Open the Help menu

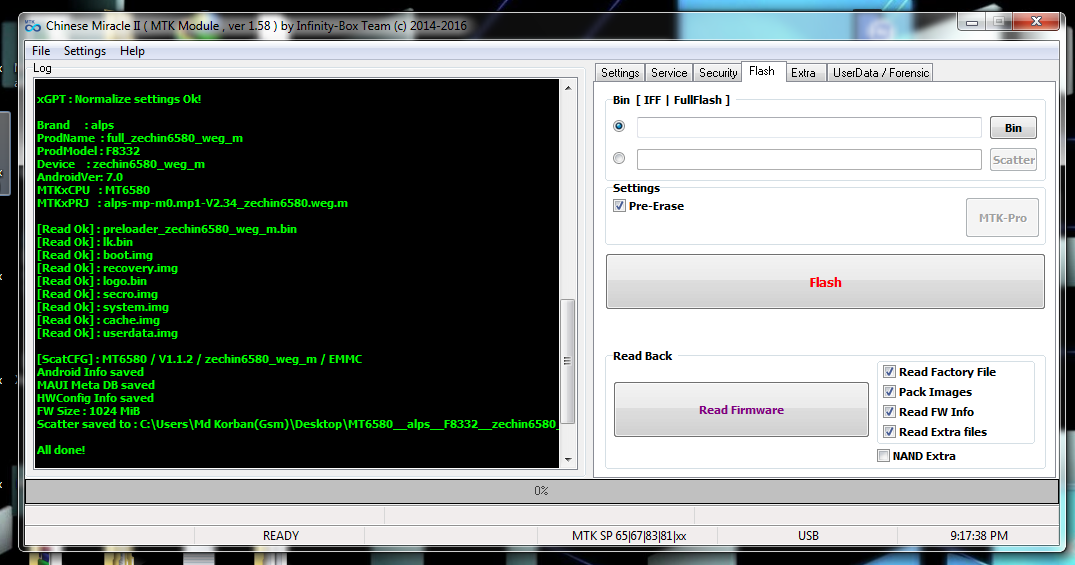(x=132, y=51)
